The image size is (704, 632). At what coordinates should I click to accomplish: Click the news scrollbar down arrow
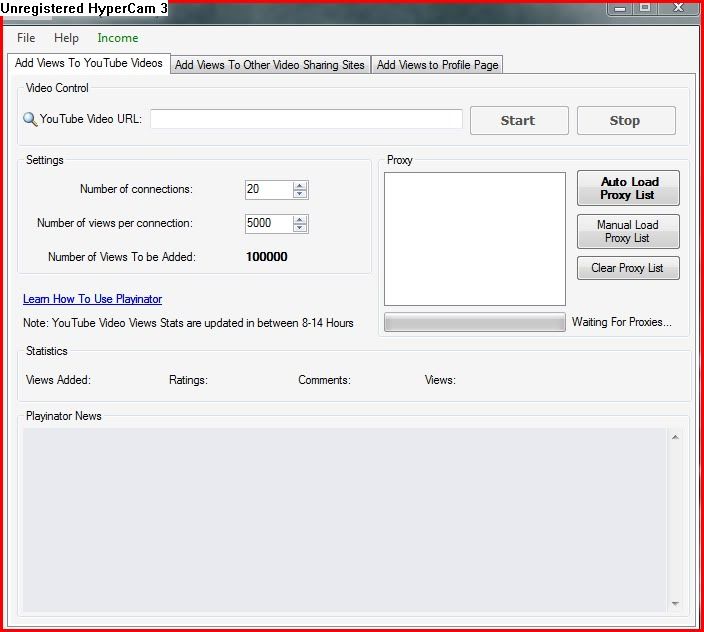(675, 604)
